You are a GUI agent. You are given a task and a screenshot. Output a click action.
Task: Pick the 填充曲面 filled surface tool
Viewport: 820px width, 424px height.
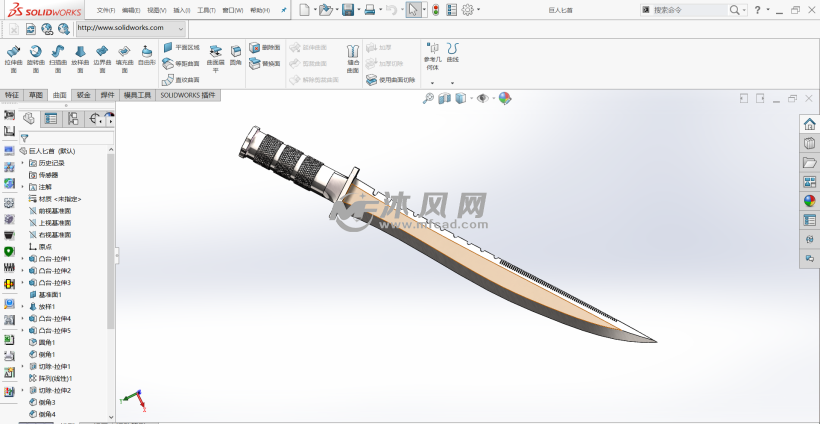tap(124, 58)
